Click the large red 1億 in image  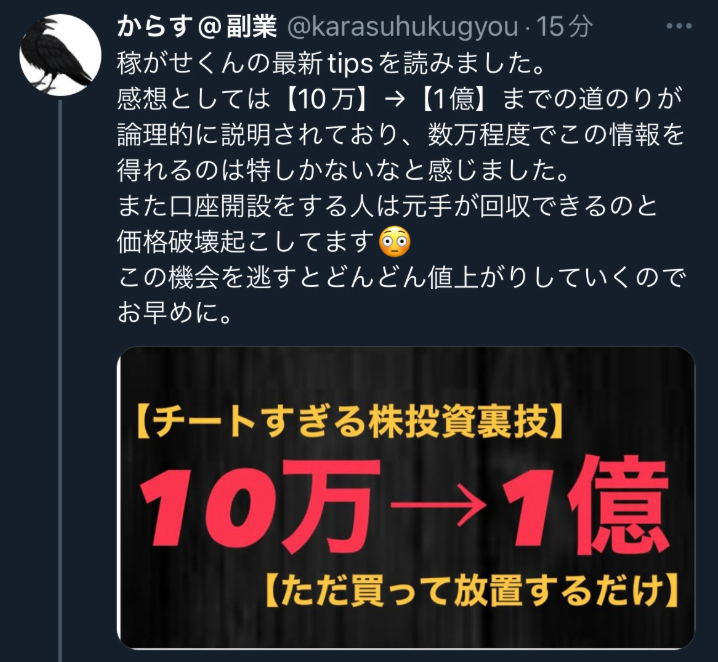click(x=584, y=505)
